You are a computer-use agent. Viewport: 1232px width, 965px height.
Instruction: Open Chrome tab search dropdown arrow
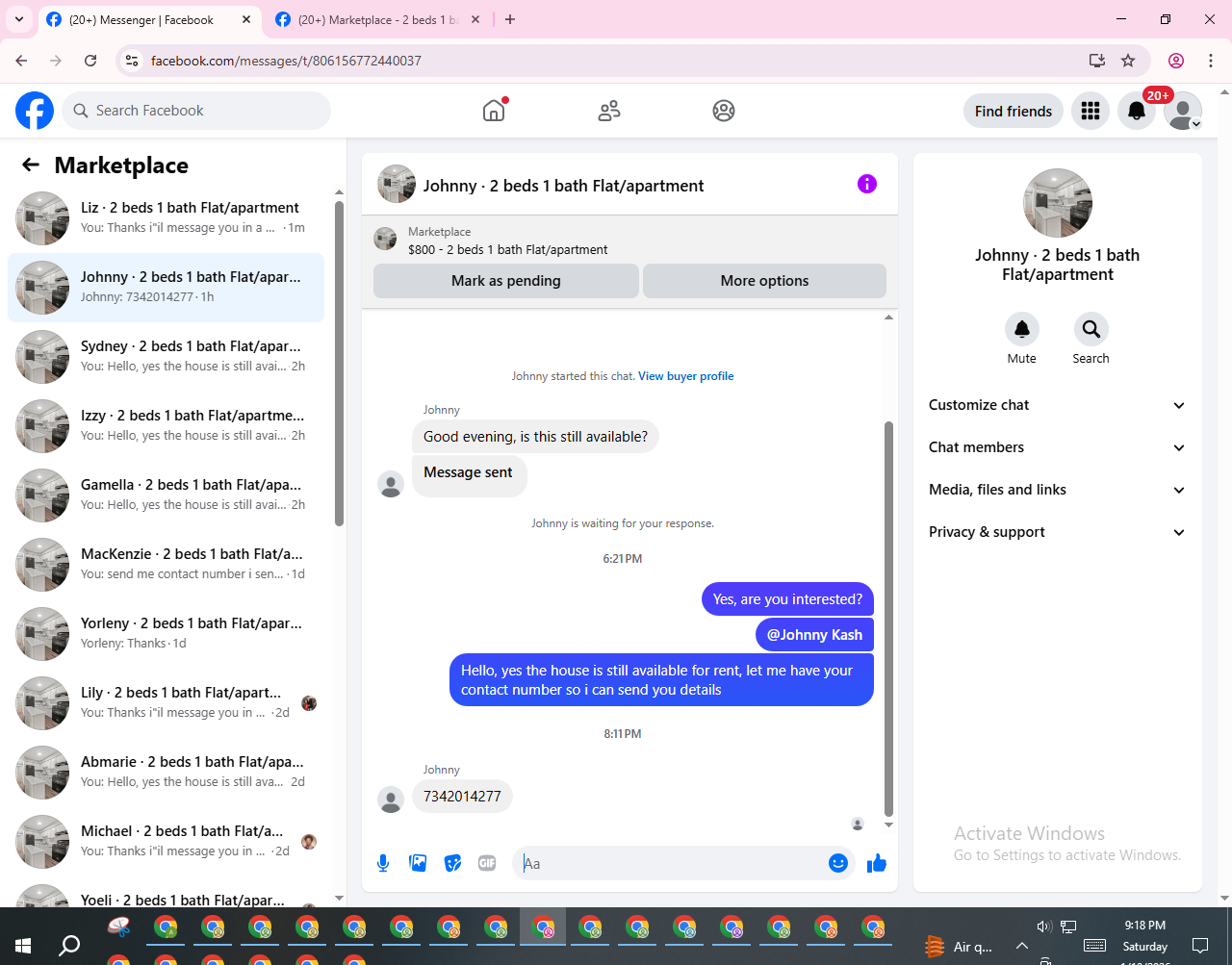[x=19, y=19]
